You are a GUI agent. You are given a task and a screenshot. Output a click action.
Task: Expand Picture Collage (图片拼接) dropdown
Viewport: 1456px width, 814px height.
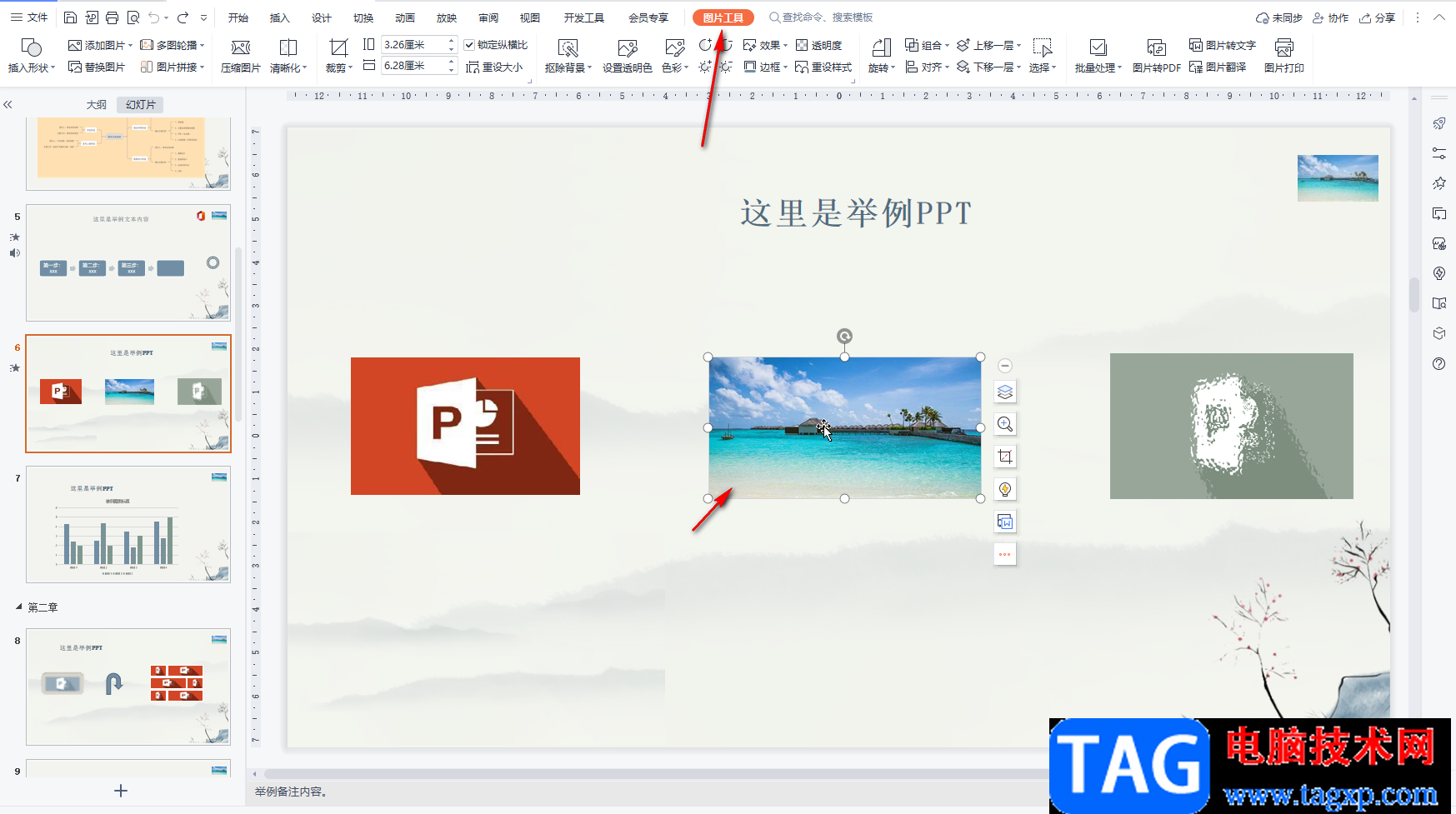coord(203,67)
